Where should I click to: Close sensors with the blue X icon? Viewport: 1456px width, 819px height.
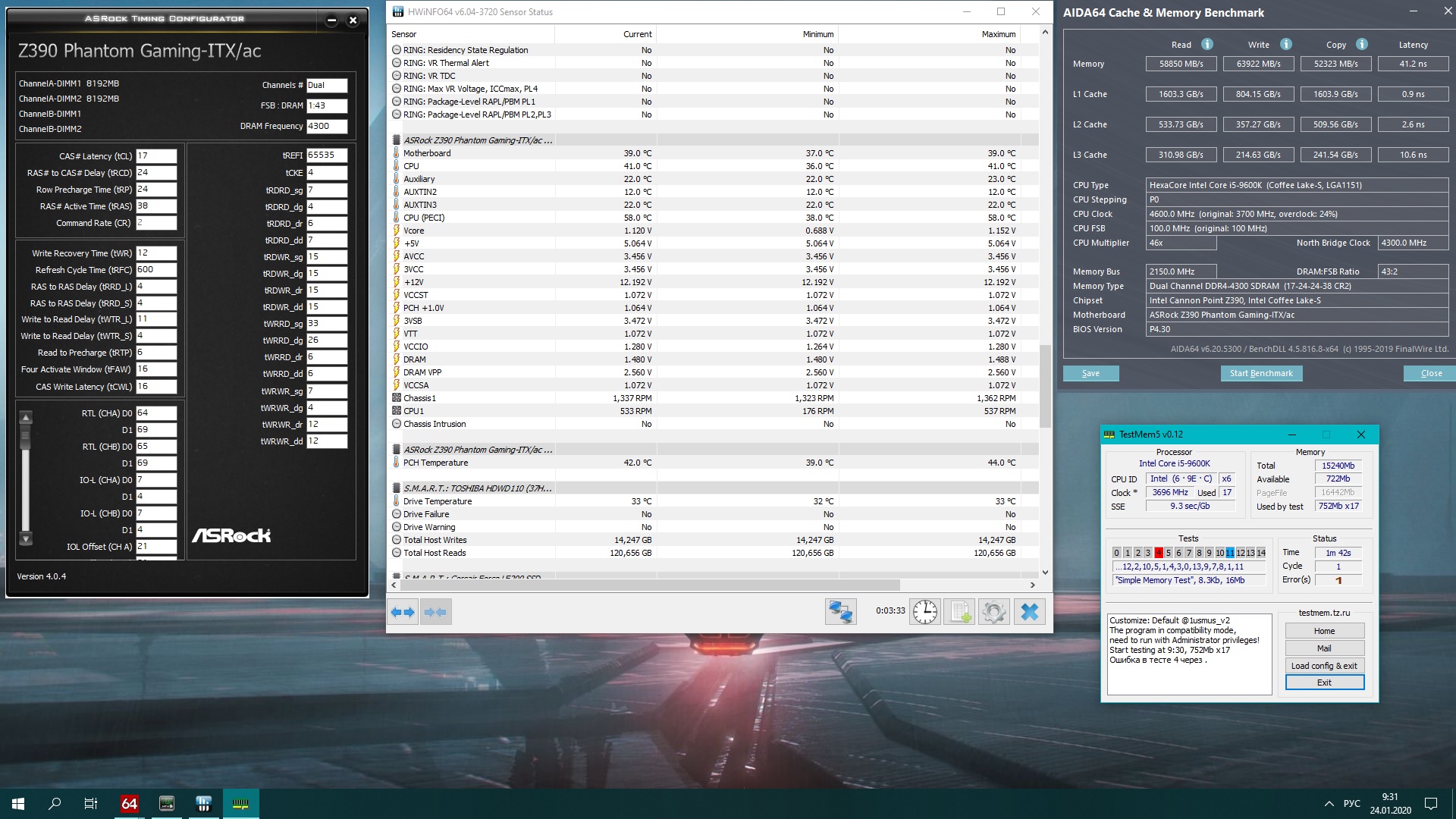pos(1029,612)
